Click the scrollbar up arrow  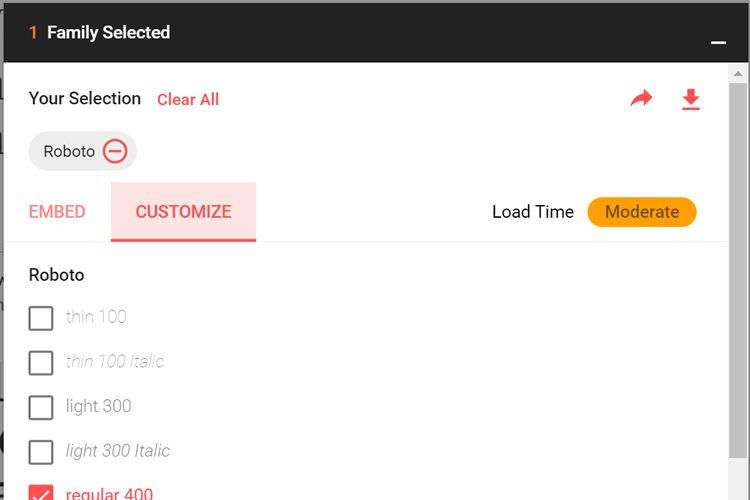pyautogui.click(x=739, y=73)
